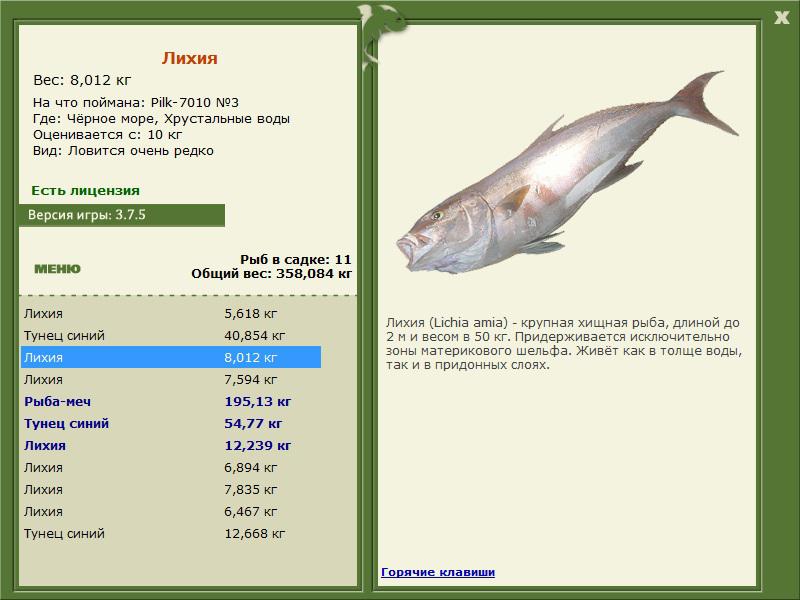Click the Где: Чёрное море line

point(161,119)
